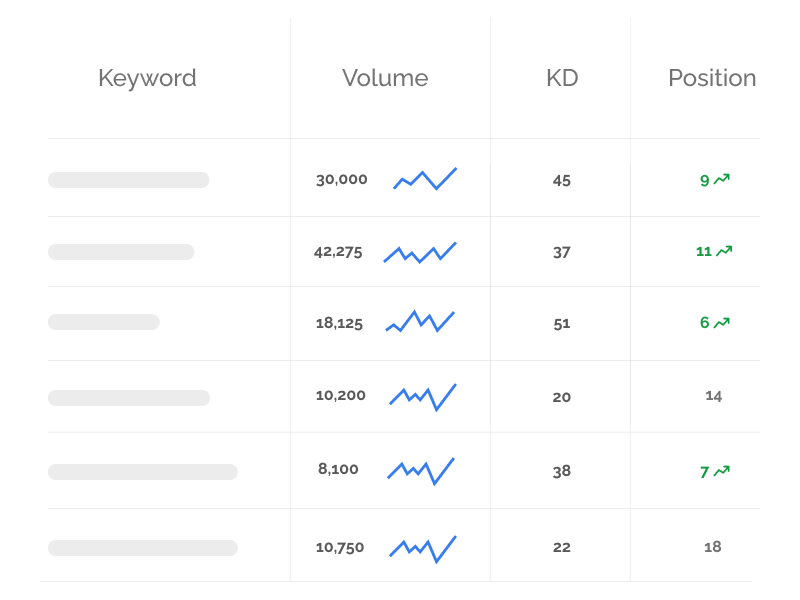Click the upward arrow next to position 11
This screenshot has height=600, width=800.
tap(725, 251)
